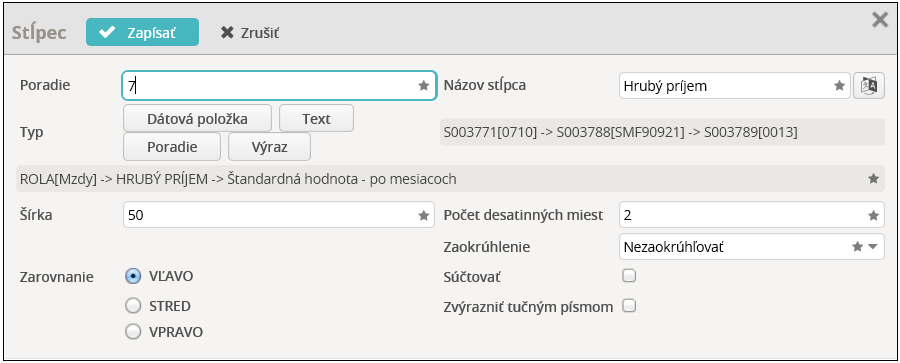
Task: Click the star icon in Poradie field
Action: tap(424, 86)
